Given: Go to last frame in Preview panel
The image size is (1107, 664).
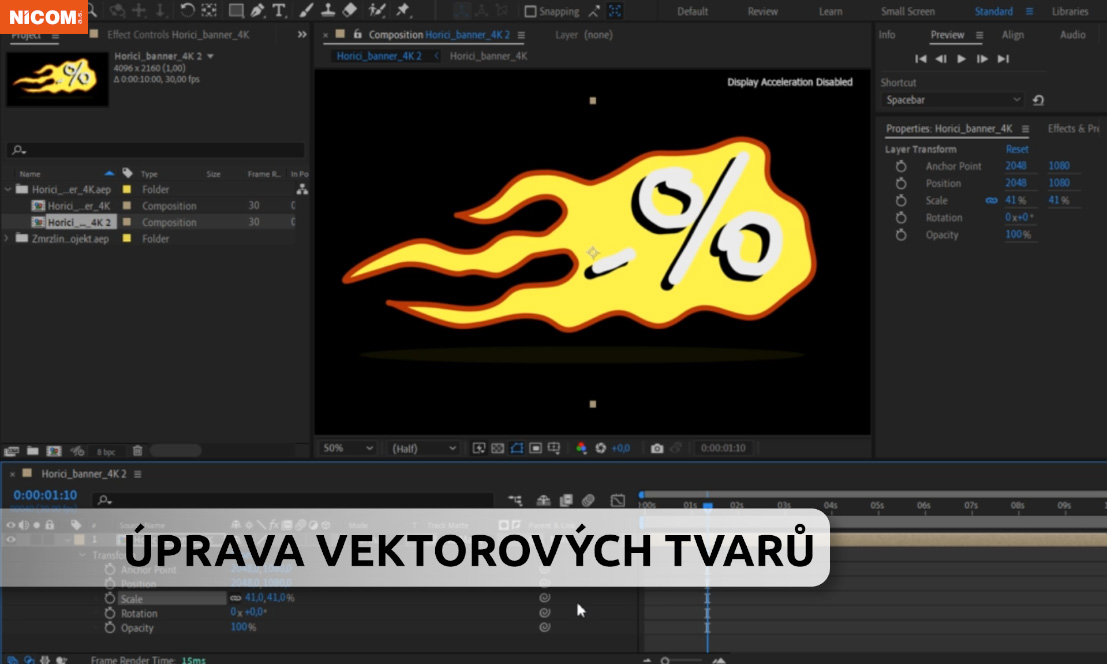Looking at the screenshot, I should (1003, 59).
